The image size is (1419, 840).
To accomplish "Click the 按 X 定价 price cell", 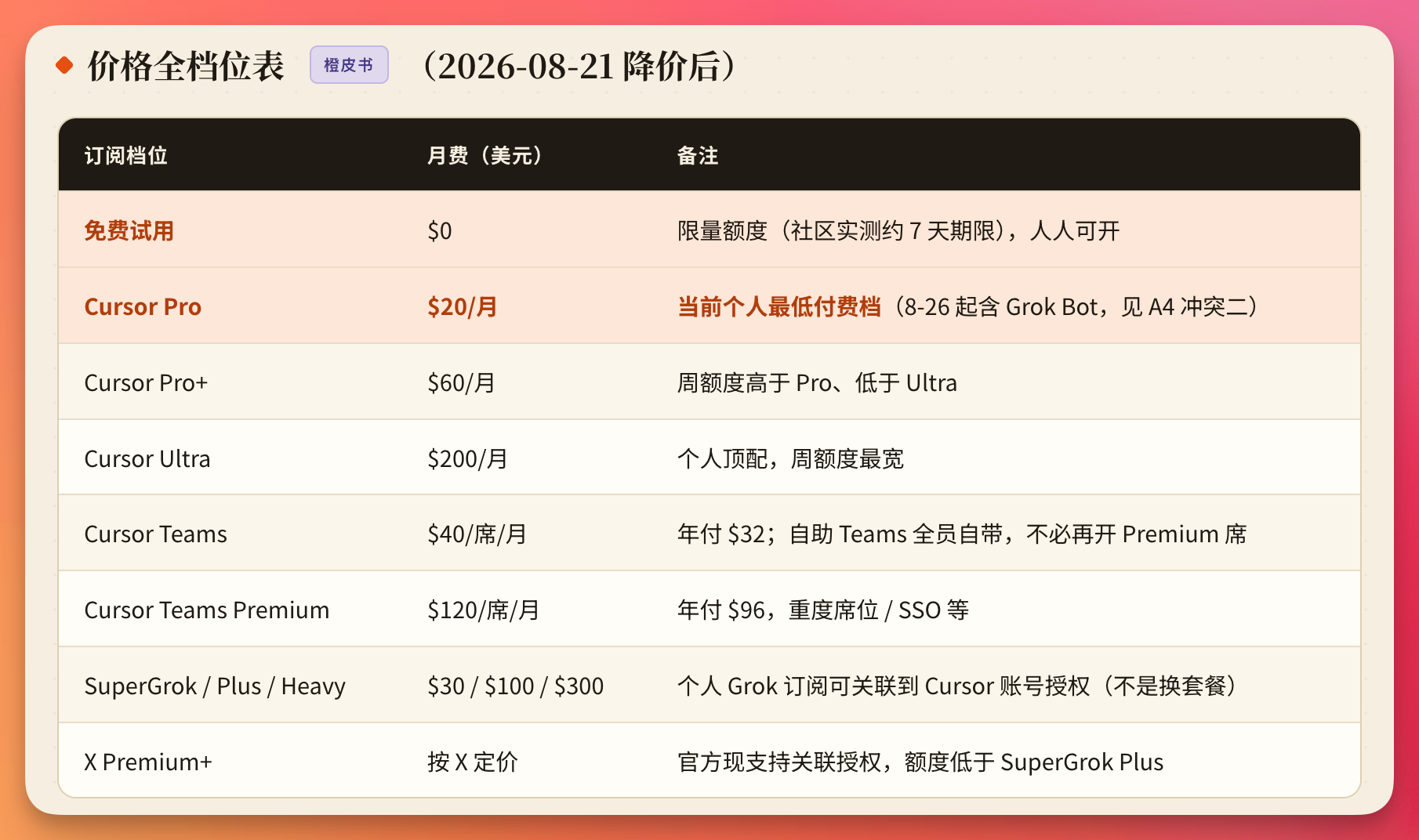I will pyautogui.click(x=473, y=762).
